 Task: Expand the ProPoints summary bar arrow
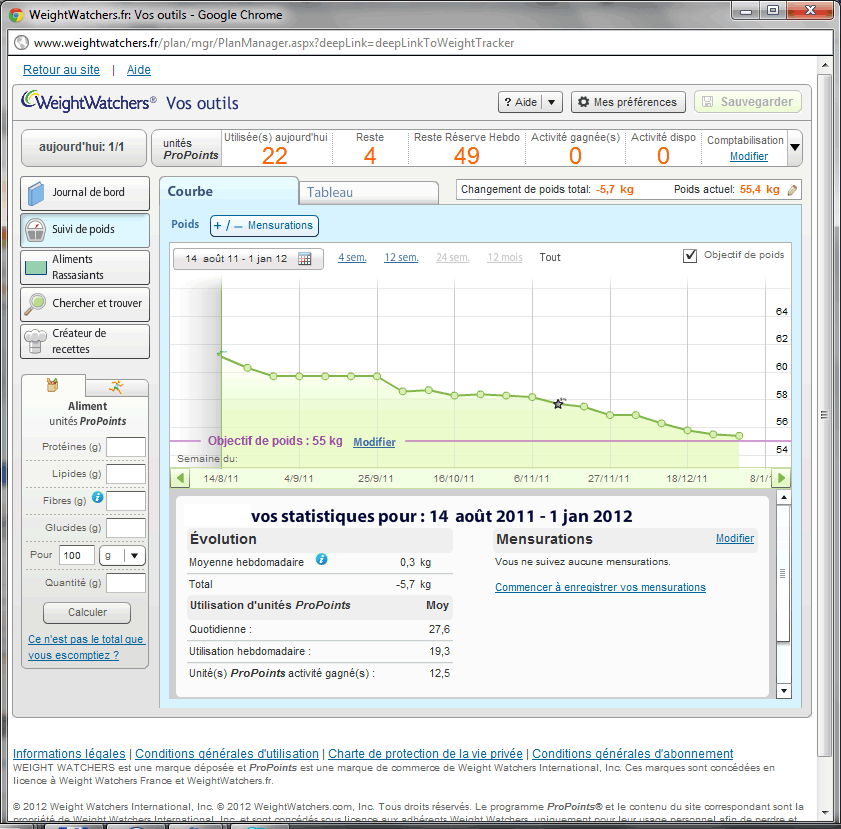pos(795,147)
